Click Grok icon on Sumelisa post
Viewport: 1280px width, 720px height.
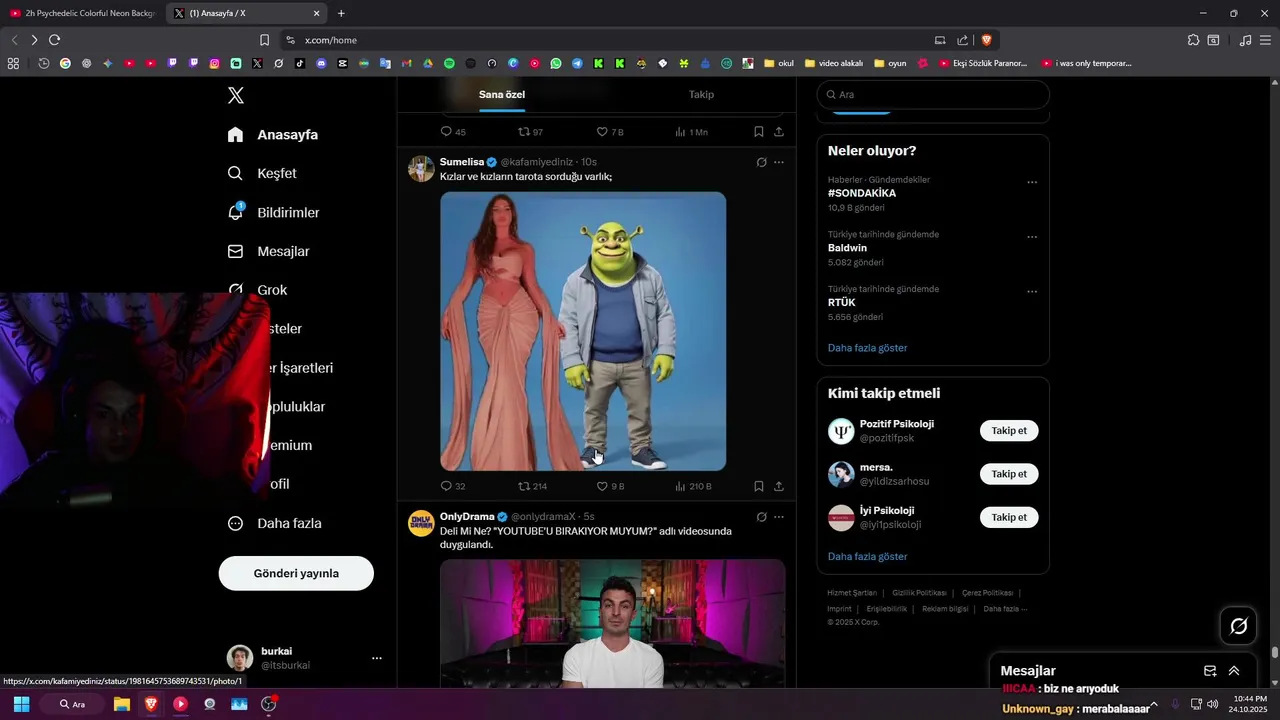761,162
